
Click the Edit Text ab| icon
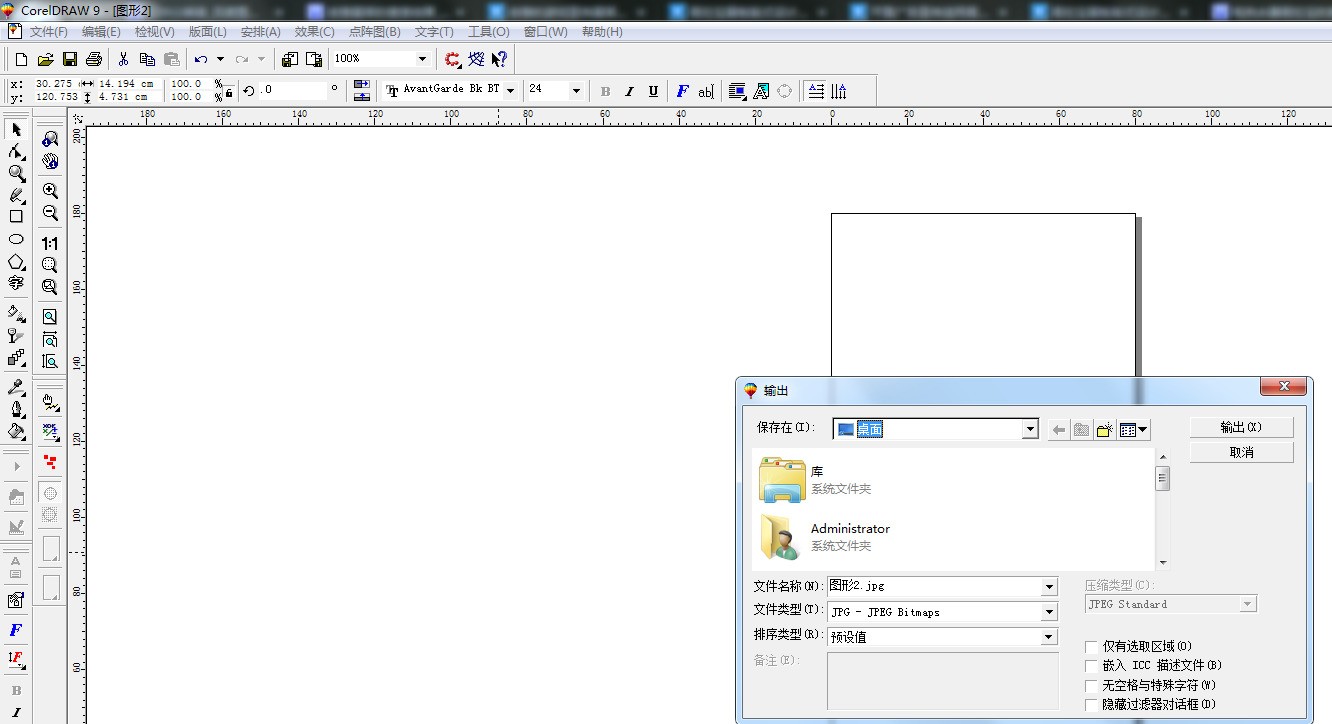pos(705,91)
